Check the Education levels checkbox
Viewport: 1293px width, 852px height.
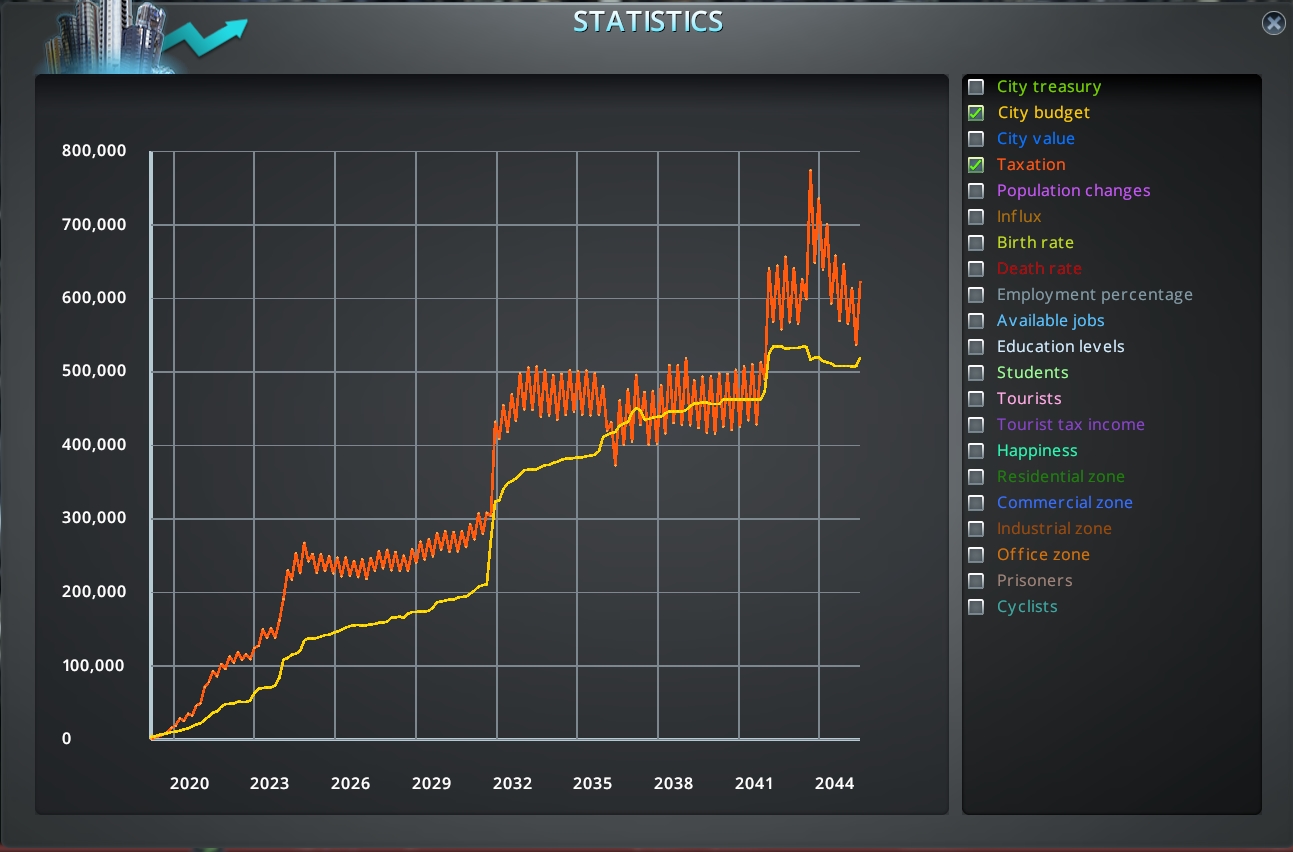pyautogui.click(x=976, y=347)
